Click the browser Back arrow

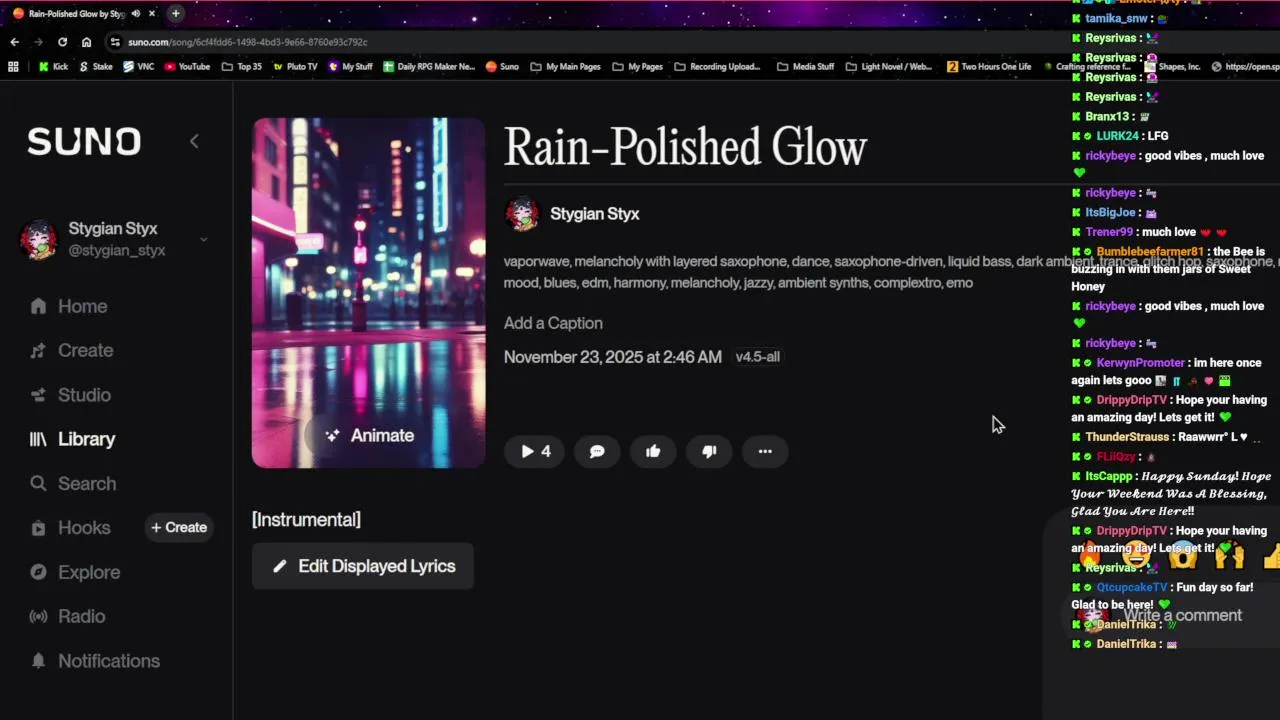coord(14,42)
